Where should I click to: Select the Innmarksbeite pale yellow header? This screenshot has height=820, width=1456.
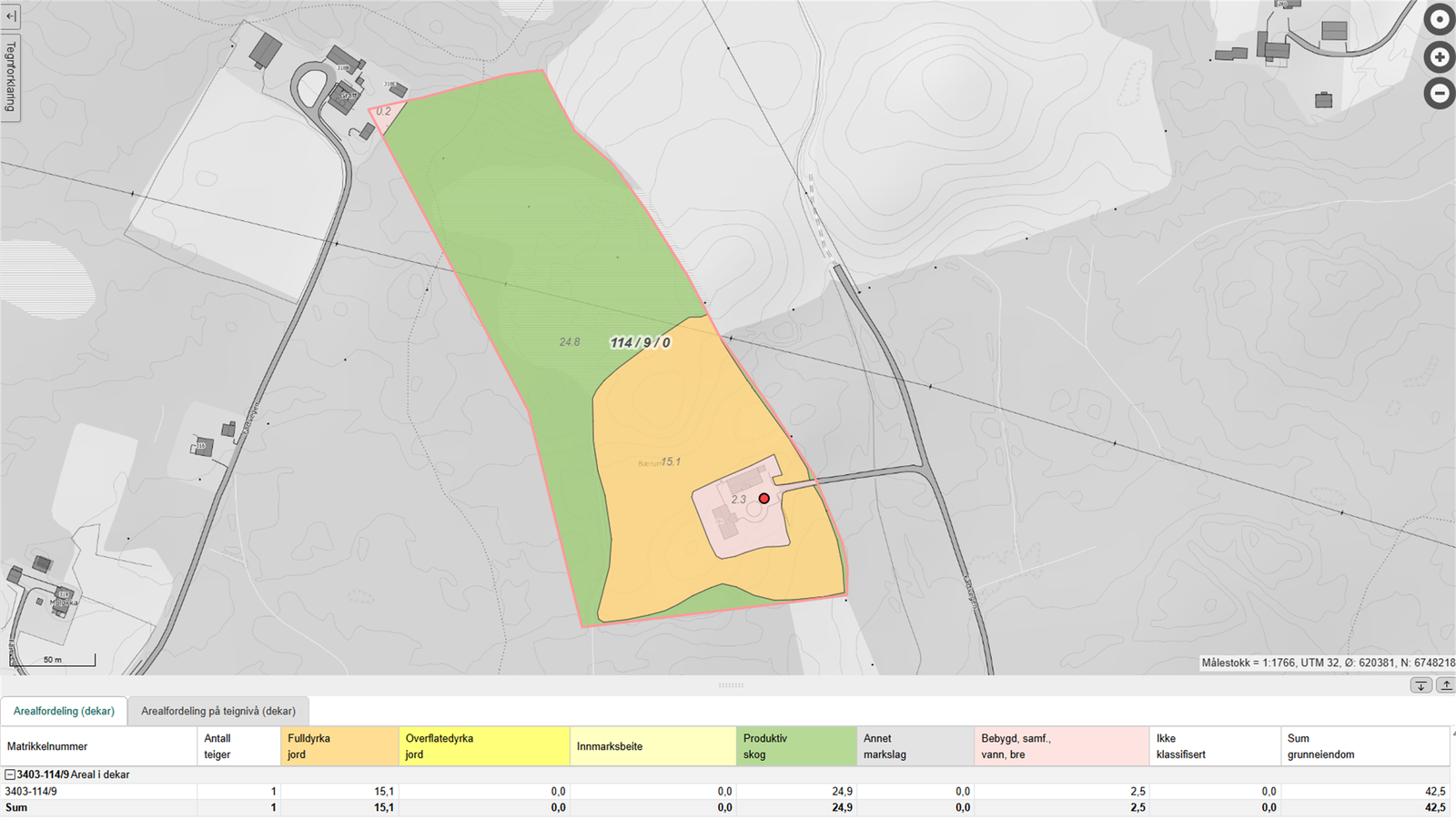pyautogui.click(x=652, y=746)
